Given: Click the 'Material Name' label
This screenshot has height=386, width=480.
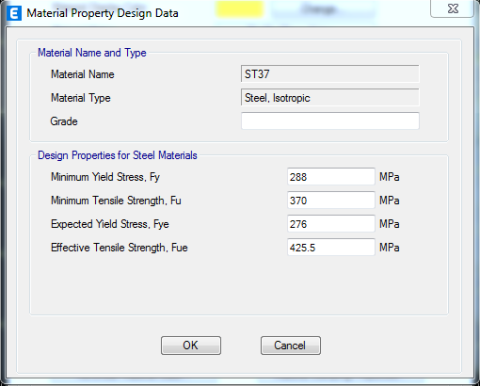Looking at the screenshot, I should pos(82,74).
